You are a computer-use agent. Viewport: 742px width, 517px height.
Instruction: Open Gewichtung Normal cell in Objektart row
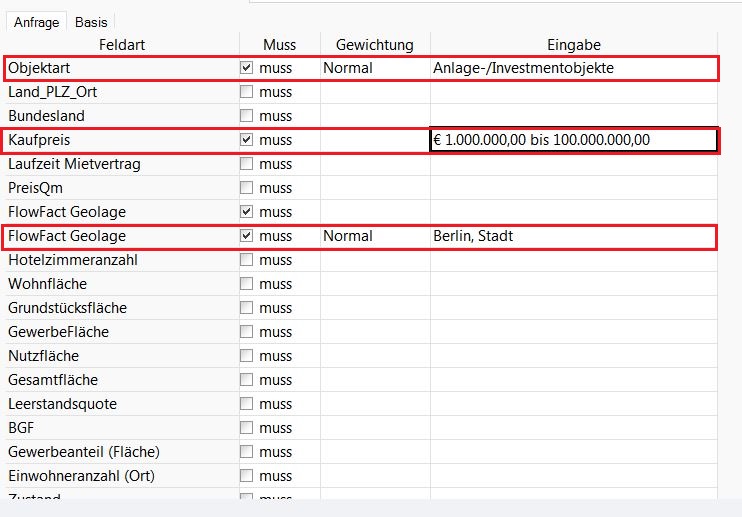pos(374,68)
